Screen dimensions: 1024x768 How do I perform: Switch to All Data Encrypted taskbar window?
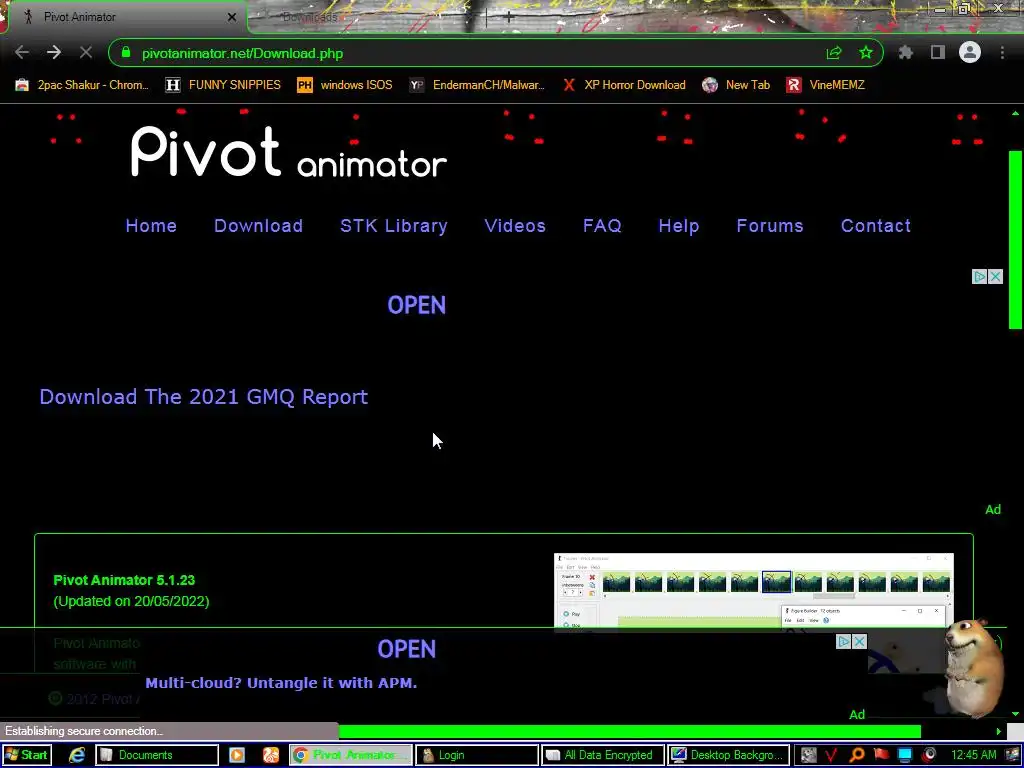(603, 755)
